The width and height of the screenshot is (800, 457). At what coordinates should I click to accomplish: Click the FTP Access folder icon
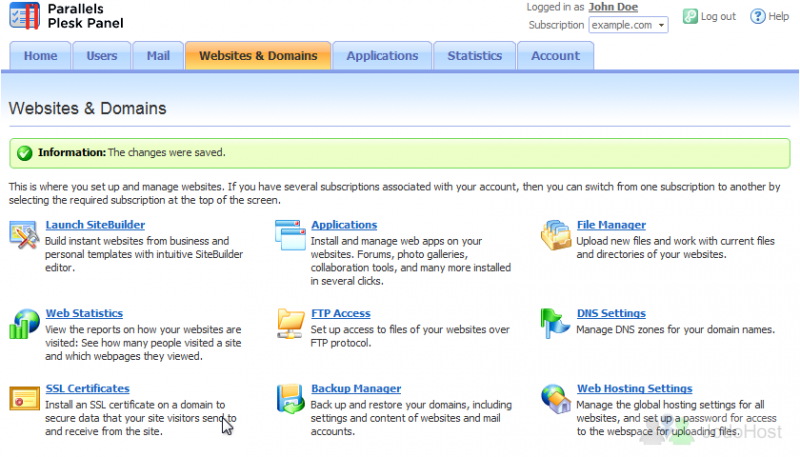tap(290, 324)
